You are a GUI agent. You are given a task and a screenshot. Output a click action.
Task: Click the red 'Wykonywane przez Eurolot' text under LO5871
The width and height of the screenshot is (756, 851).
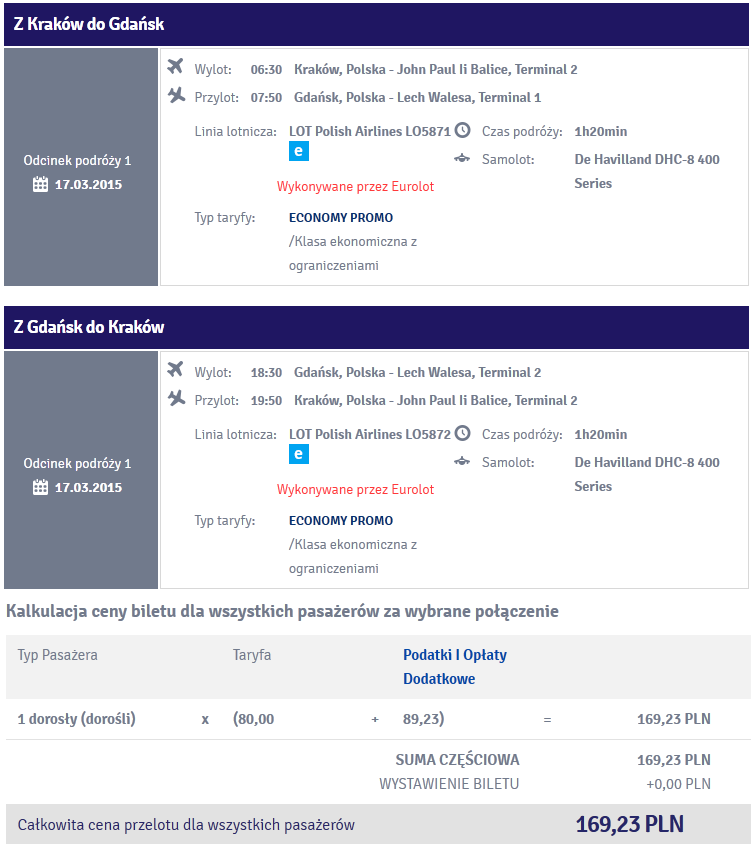355,187
